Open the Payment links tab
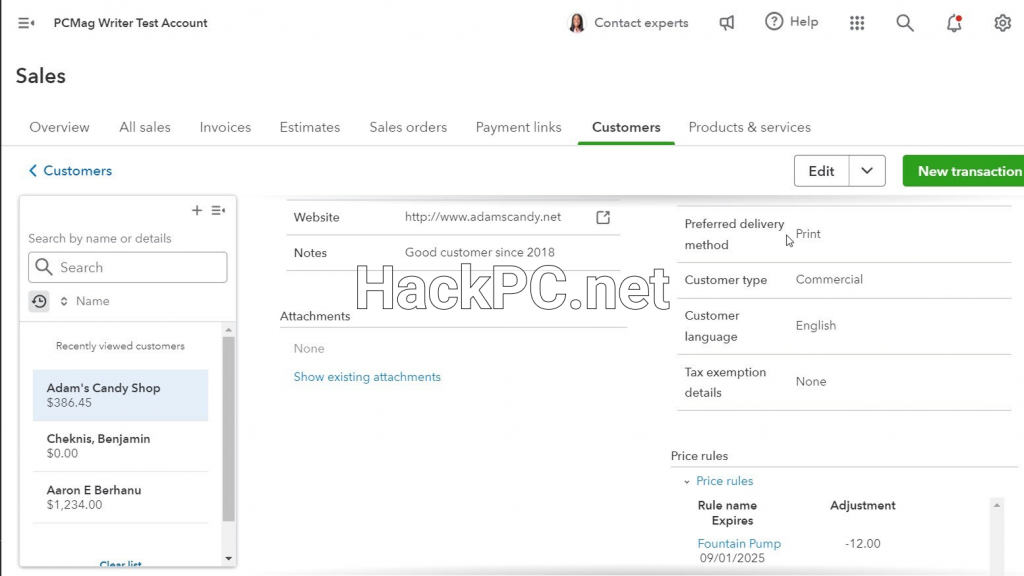This screenshot has height=576, width=1024. (x=519, y=127)
